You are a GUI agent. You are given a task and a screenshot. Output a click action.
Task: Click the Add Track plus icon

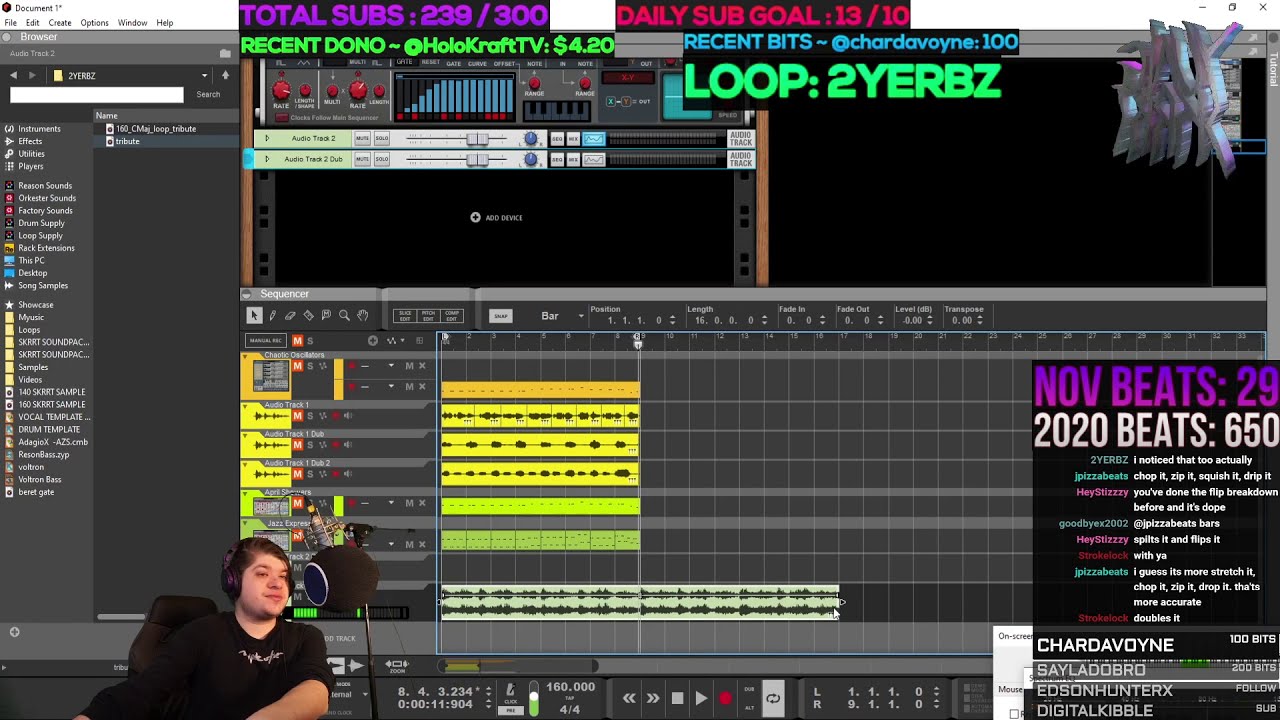click(373, 341)
